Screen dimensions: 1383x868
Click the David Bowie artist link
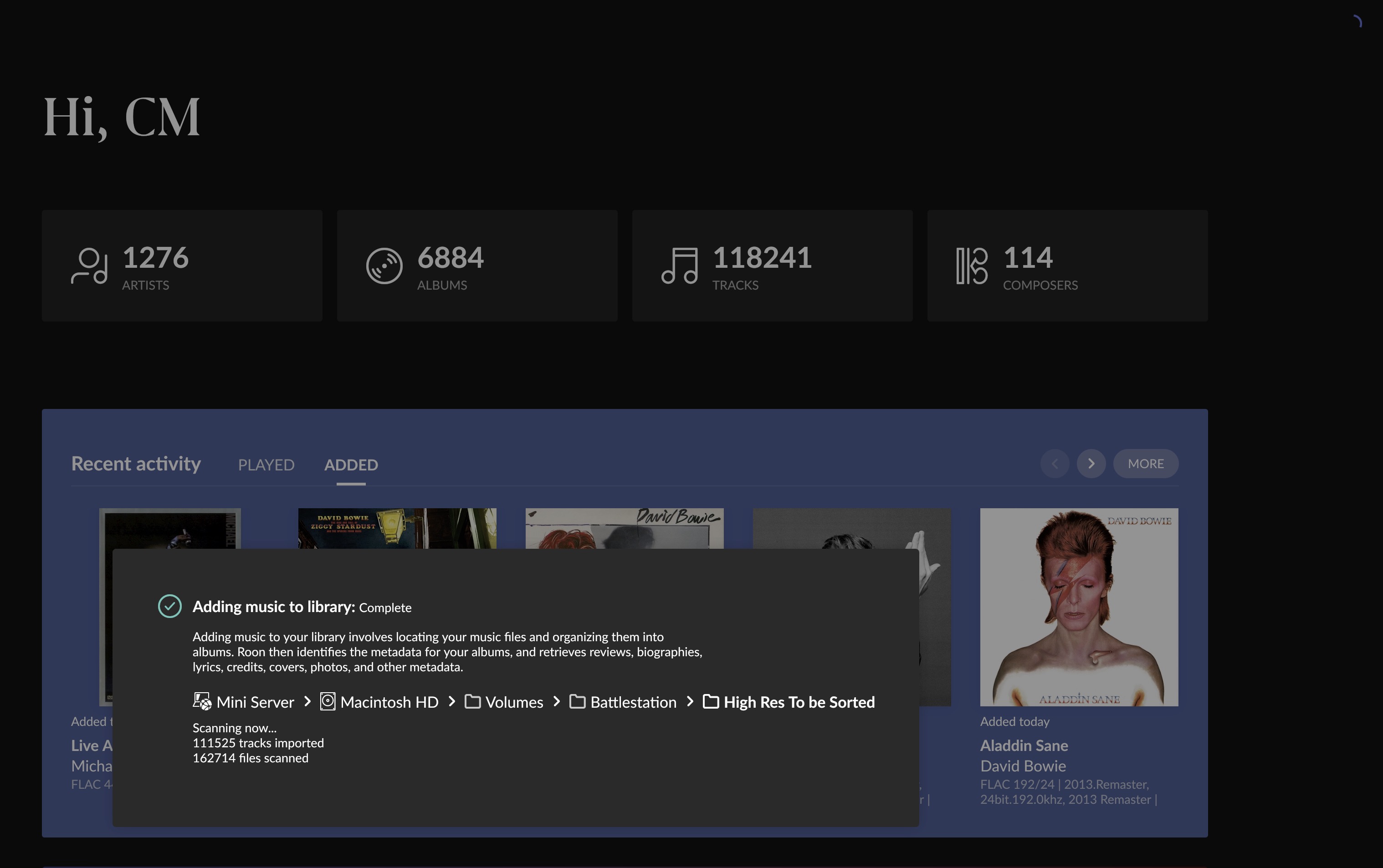click(x=1023, y=766)
